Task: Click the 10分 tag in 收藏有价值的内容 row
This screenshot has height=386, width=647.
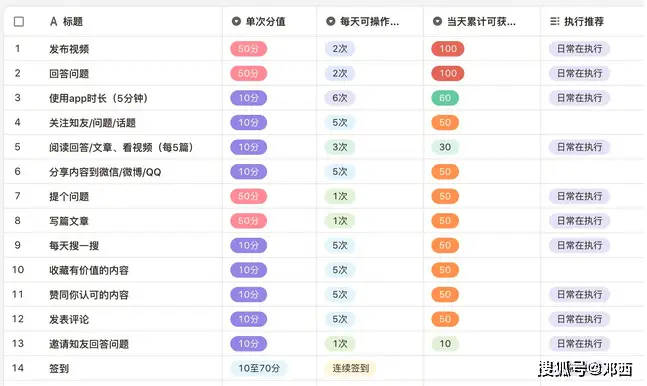Action: [x=248, y=270]
